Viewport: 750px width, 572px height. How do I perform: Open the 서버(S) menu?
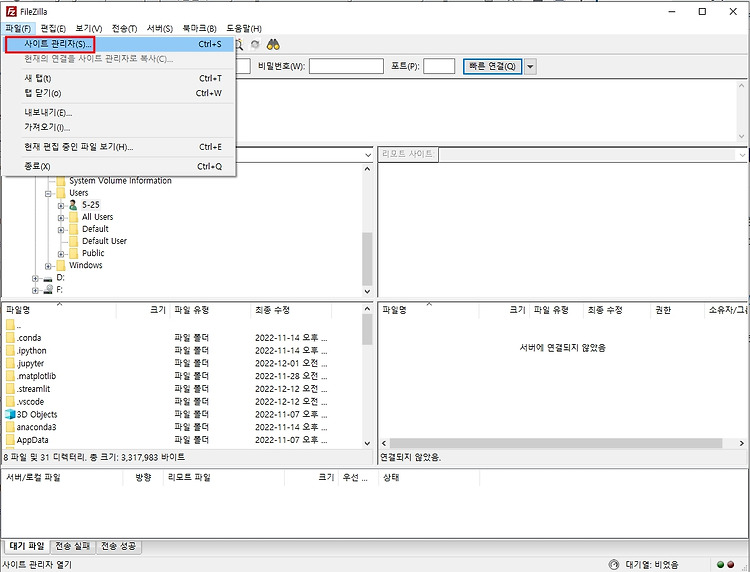point(160,29)
